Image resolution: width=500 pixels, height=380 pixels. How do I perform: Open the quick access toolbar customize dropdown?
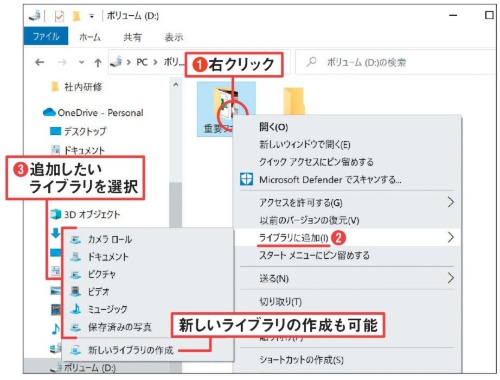[91, 16]
